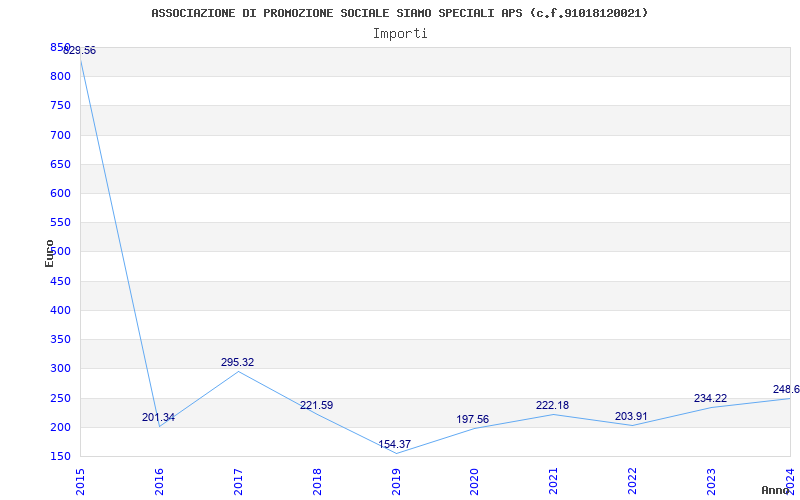Screen dimensions: 800x500
Task: Click the 2015 starting value label
Action: click(x=80, y=51)
